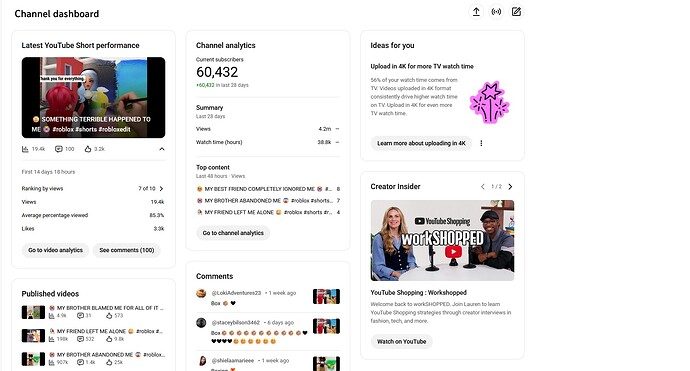This screenshot has height=371, width=690.
Task: Click the go live broadcast icon
Action: [496, 12]
